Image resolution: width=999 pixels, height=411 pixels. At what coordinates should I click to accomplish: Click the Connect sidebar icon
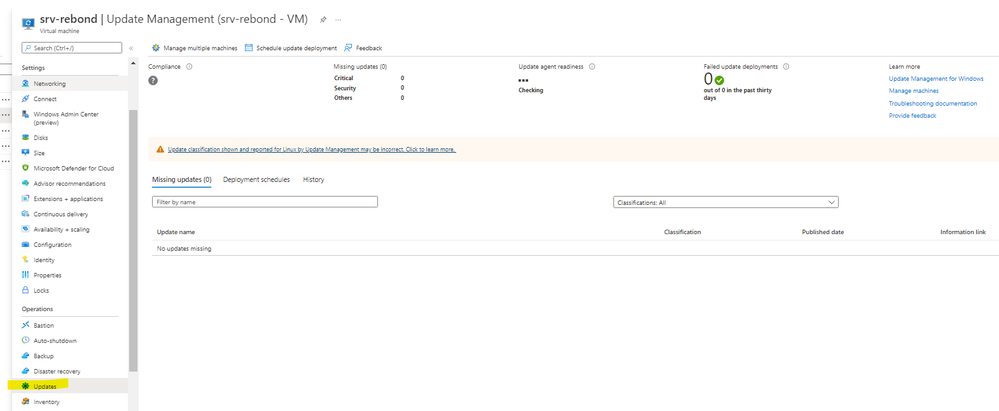pos(25,99)
